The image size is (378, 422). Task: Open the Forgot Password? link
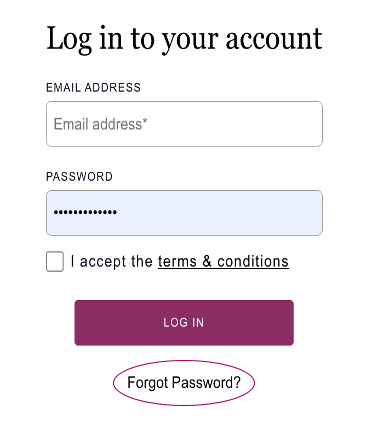pyautogui.click(x=184, y=383)
